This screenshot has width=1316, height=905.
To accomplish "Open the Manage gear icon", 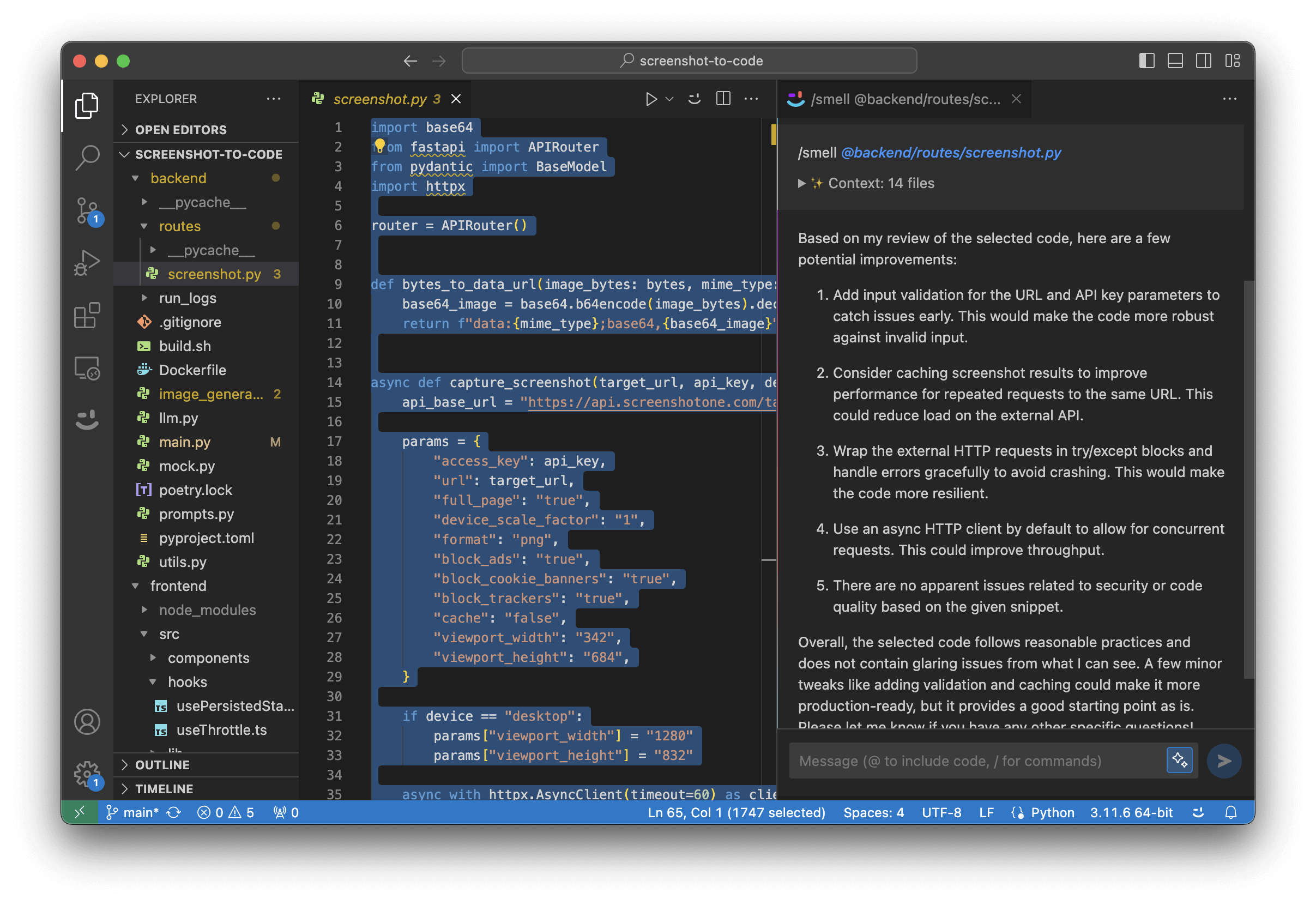I will (x=88, y=775).
